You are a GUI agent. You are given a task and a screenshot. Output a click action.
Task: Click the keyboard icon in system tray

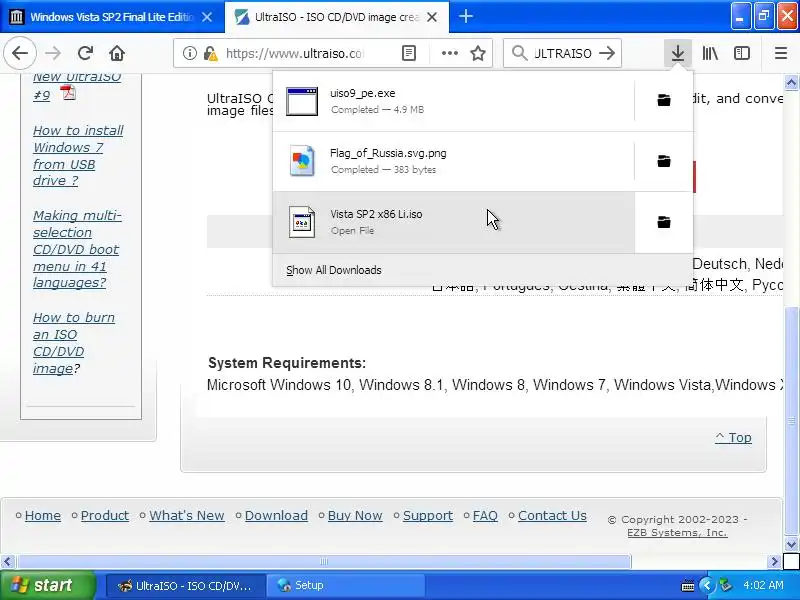687,585
